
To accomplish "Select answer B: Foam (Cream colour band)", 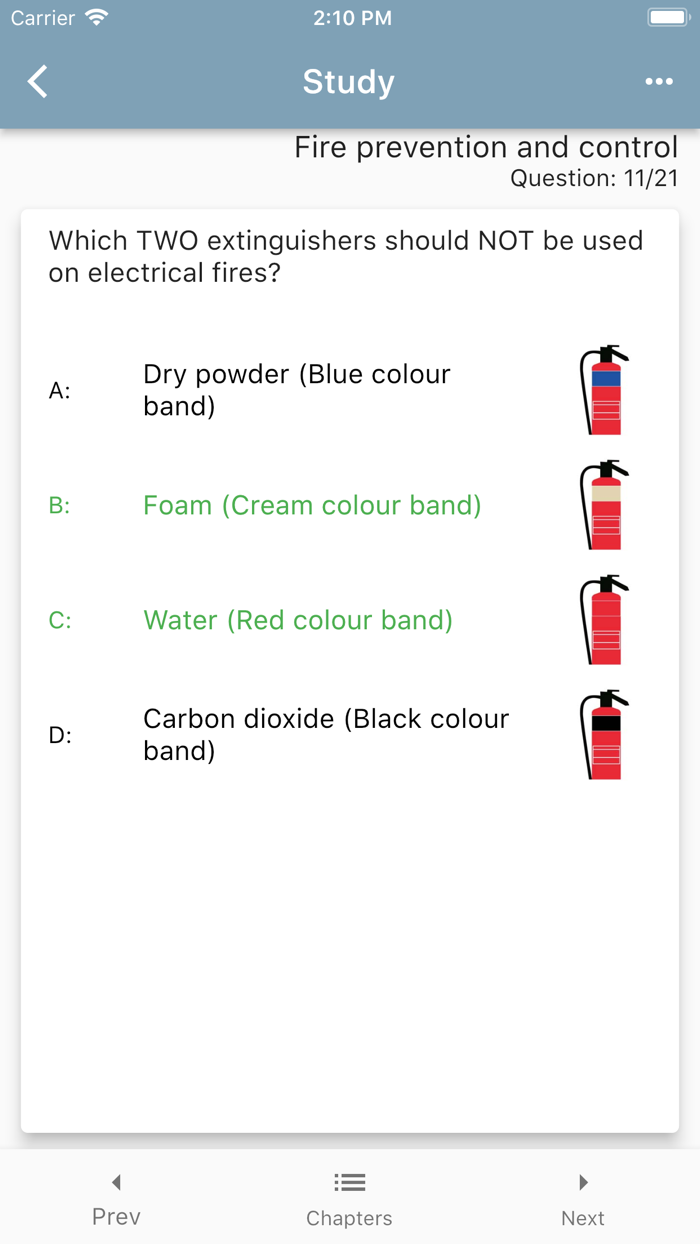I will pos(312,505).
